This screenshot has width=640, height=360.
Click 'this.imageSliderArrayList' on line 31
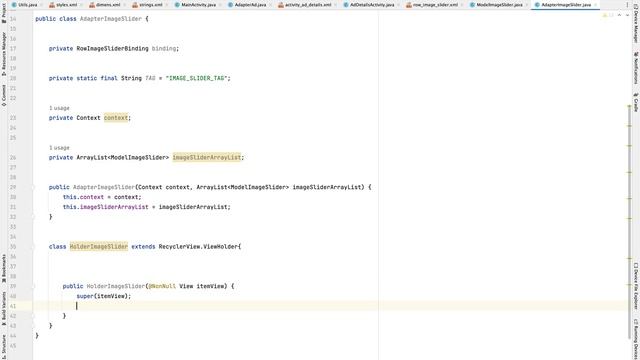(106, 207)
